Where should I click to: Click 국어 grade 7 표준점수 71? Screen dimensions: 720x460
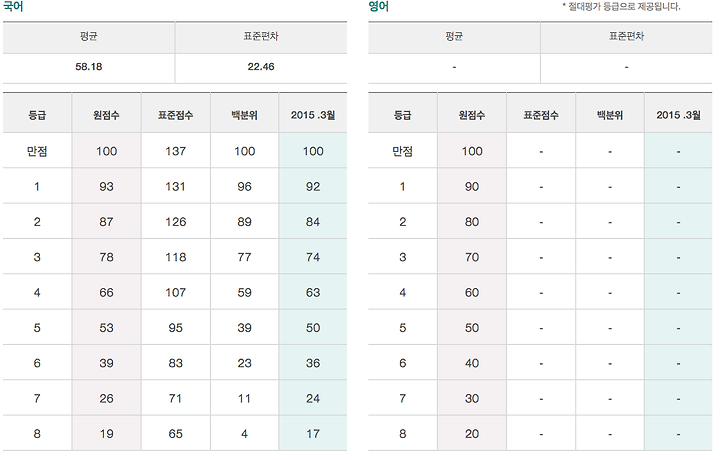point(175,398)
